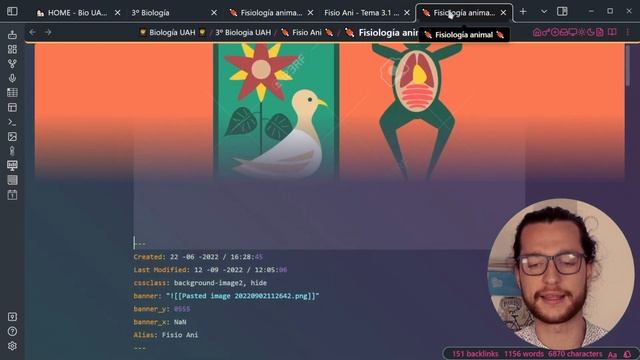Click 6870 characters count in status bar
The height and width of the screenshot is (360, 640).
pyautogui.click(x=575, y=354)
